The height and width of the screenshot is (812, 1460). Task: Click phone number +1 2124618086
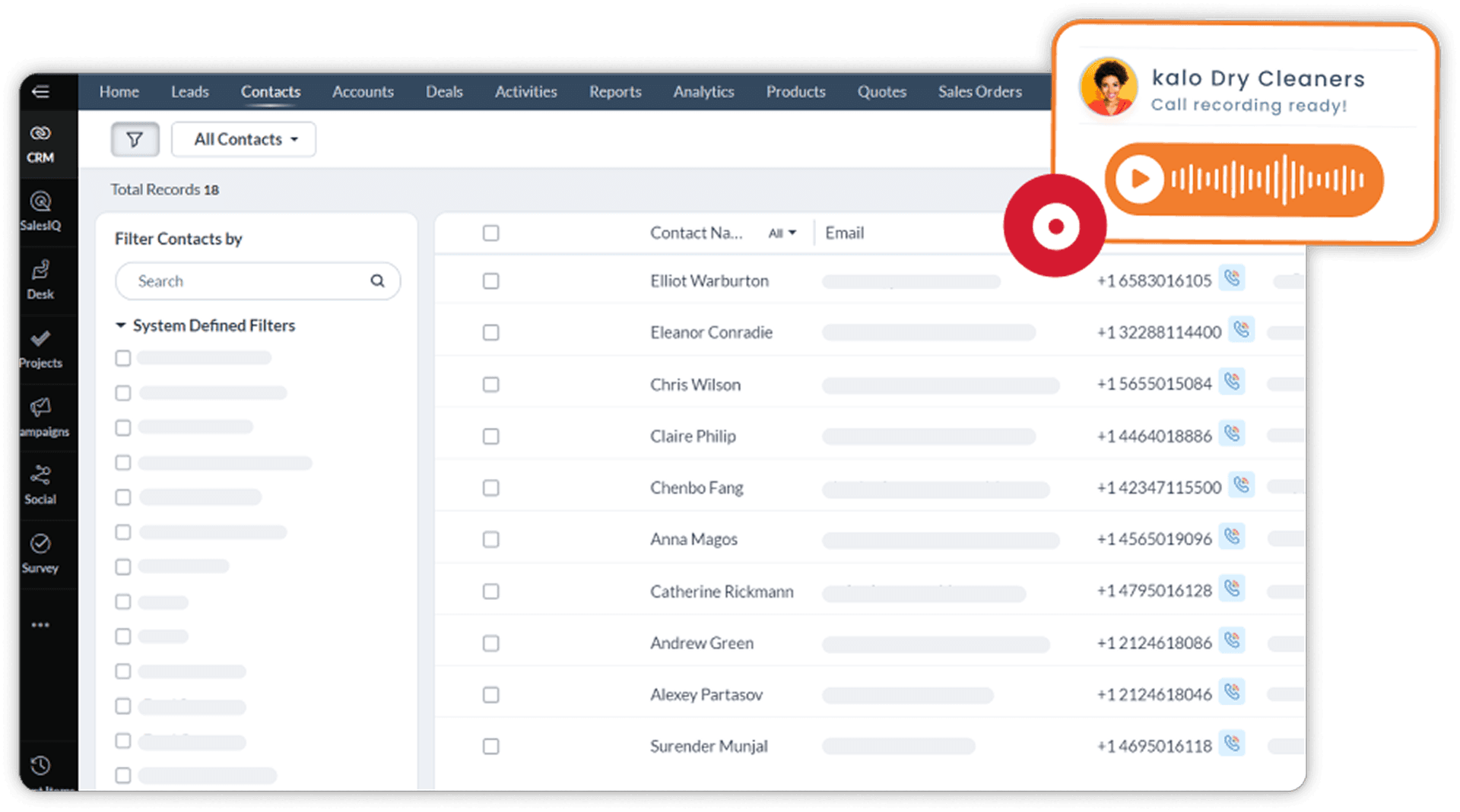click(1154, 643)
